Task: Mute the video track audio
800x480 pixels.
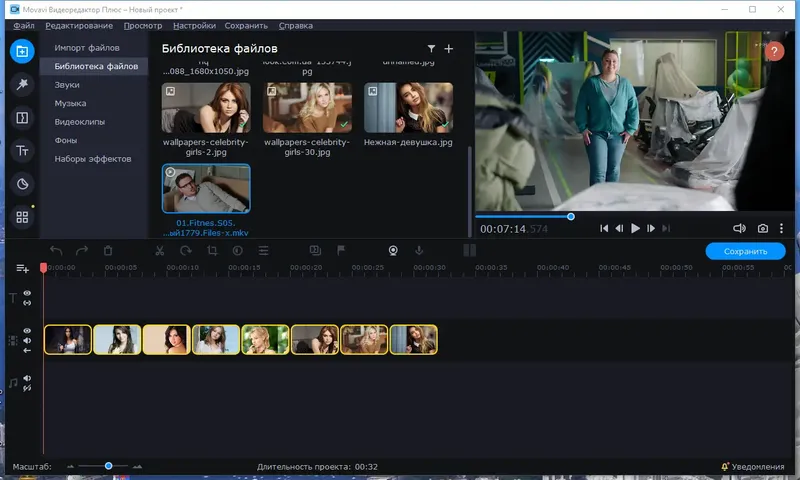Action: tap(27, 340)
